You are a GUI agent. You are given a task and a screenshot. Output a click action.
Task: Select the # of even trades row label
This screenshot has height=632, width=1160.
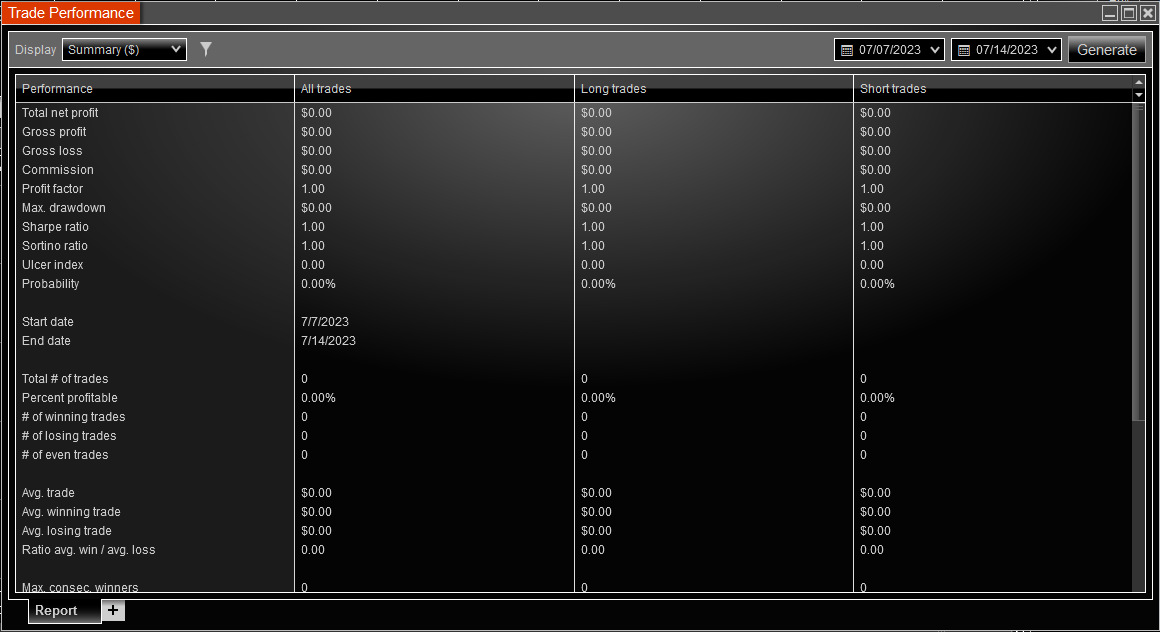point(65,455)
